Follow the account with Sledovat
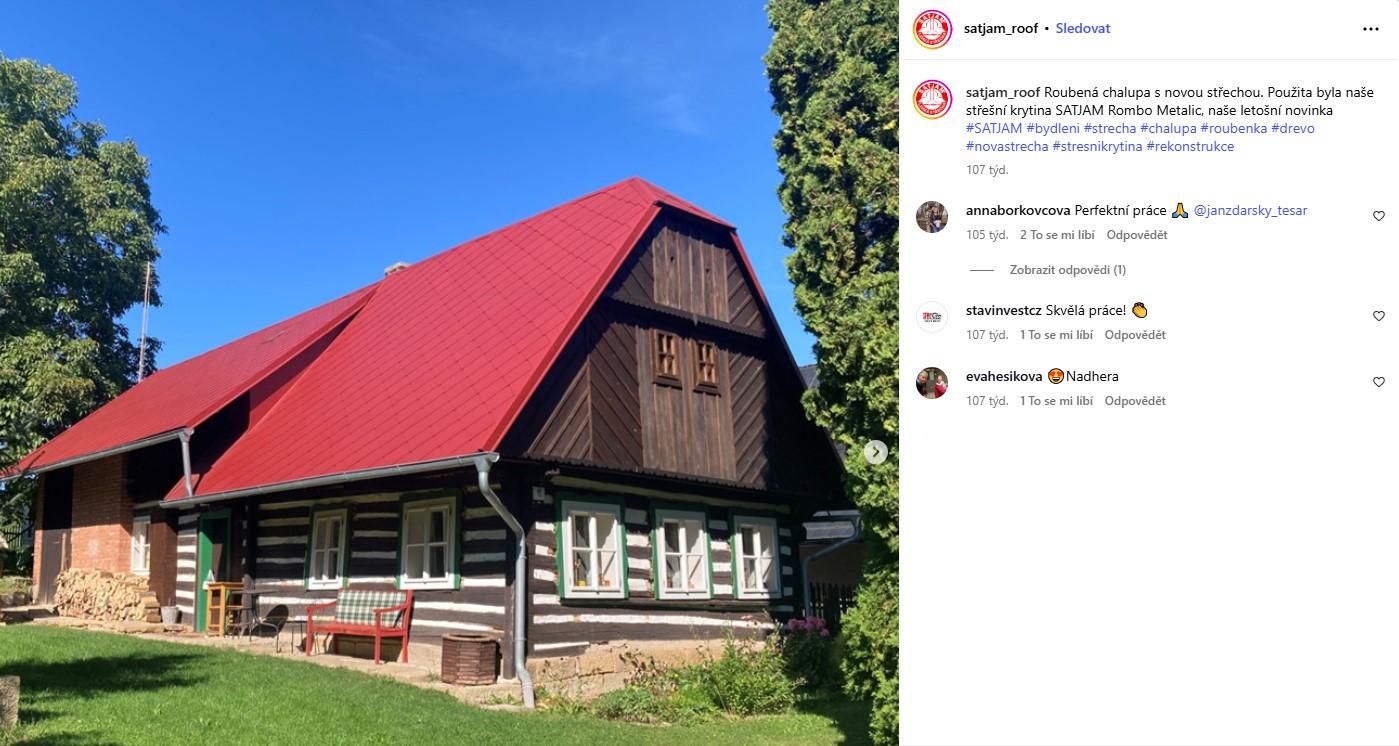 (1083, 29)
